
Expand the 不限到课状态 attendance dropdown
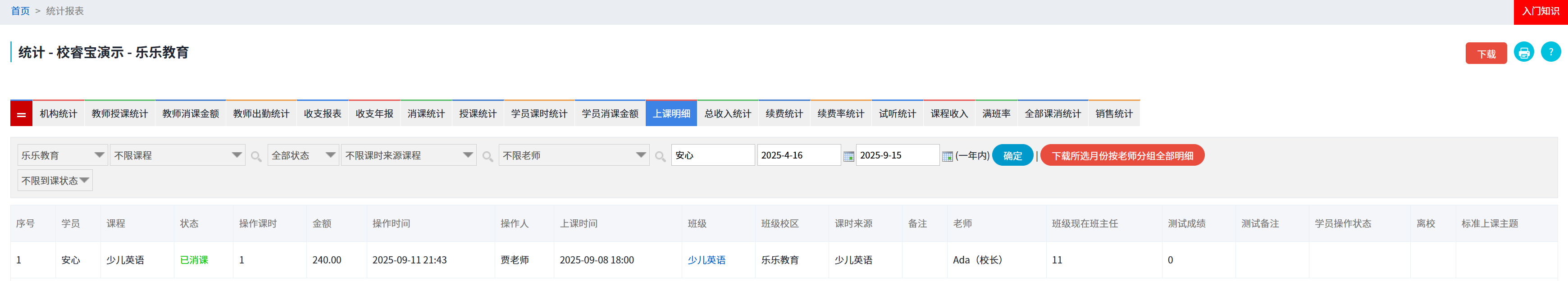click(55, 181)
